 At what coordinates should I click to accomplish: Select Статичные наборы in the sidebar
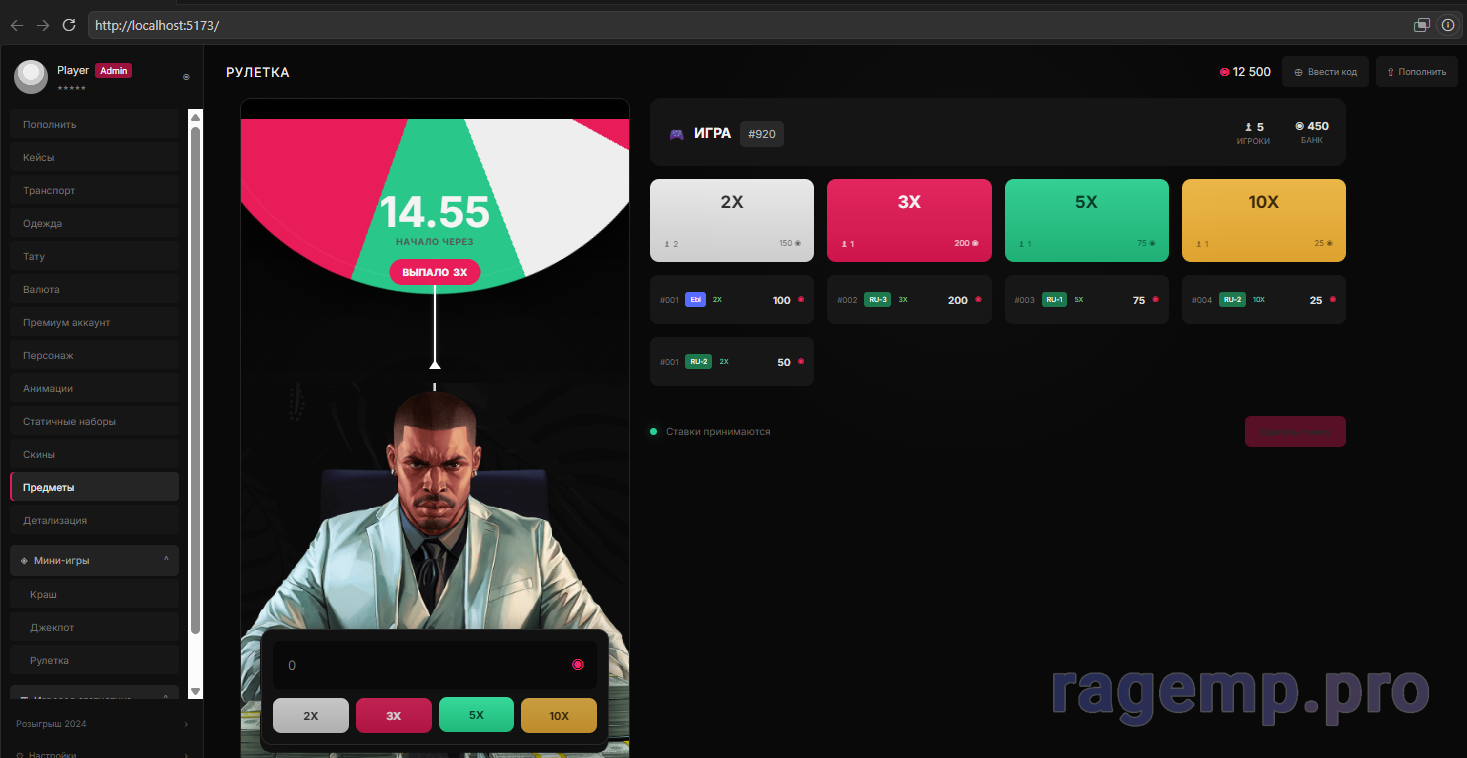[94, 422]
